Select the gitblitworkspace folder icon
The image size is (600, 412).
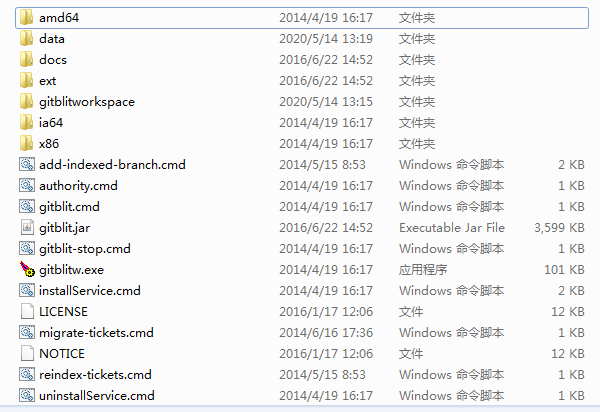click(26, 102)
